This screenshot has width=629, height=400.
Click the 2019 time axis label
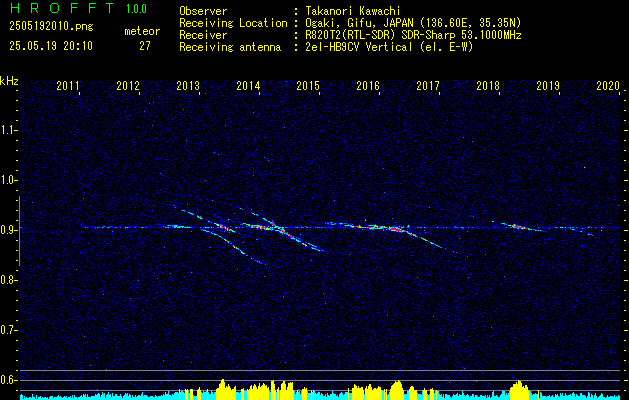(x=548, y=85)
